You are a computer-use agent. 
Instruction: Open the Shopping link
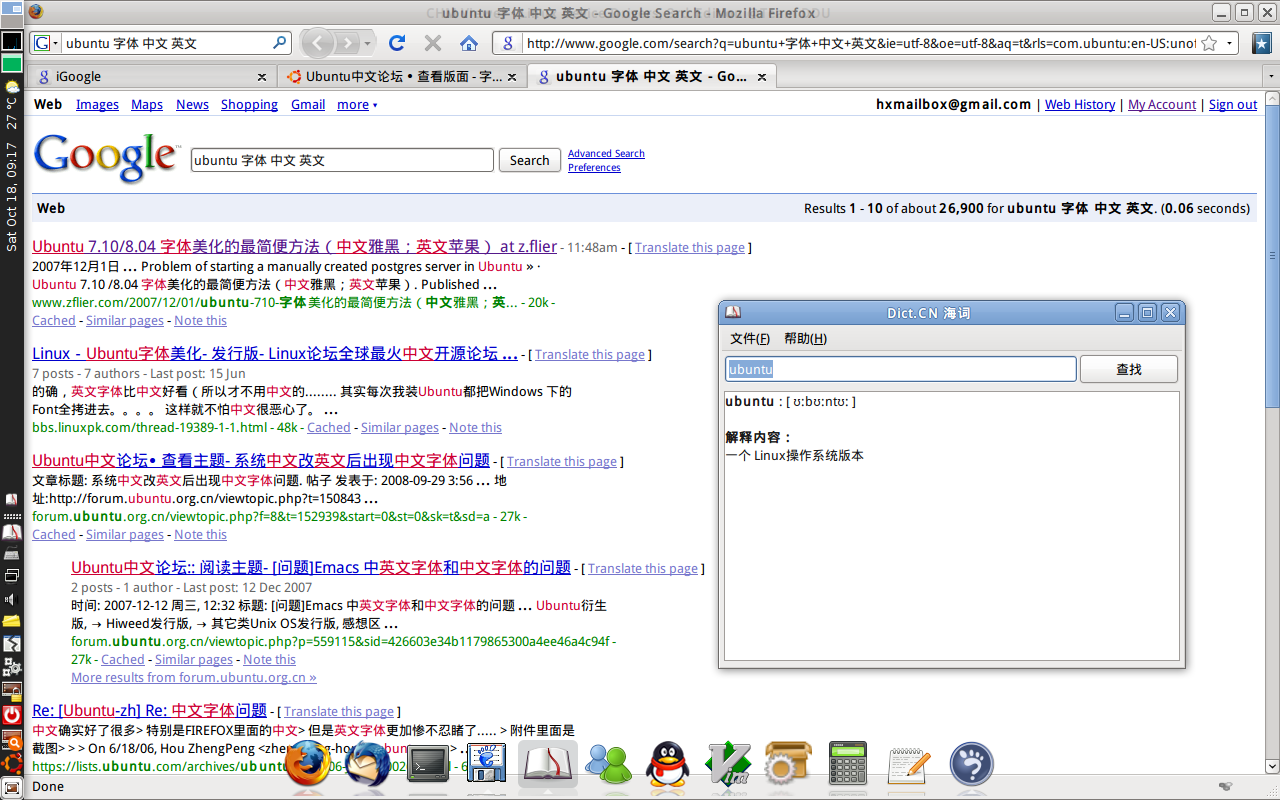click(249, 104)
